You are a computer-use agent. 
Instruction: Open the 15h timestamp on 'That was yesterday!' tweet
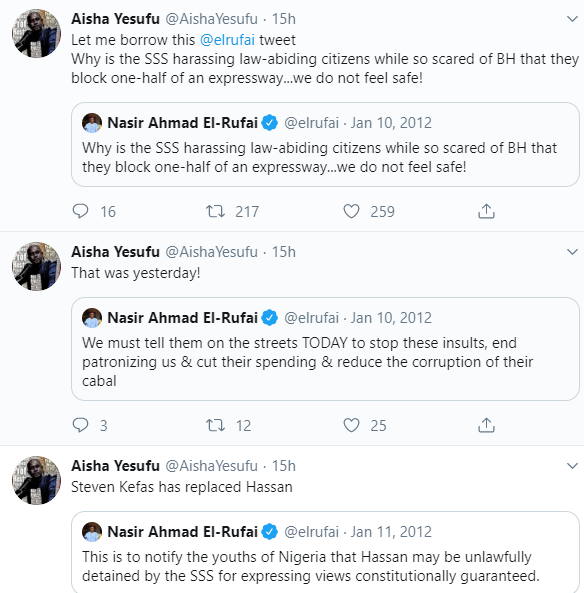pyautogui.click(x=284, y=252)
